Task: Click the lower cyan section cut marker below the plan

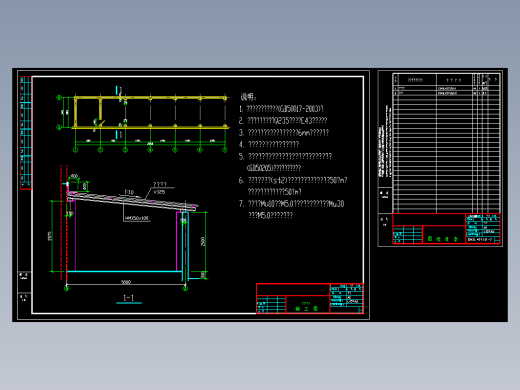Action: [117, 135]
